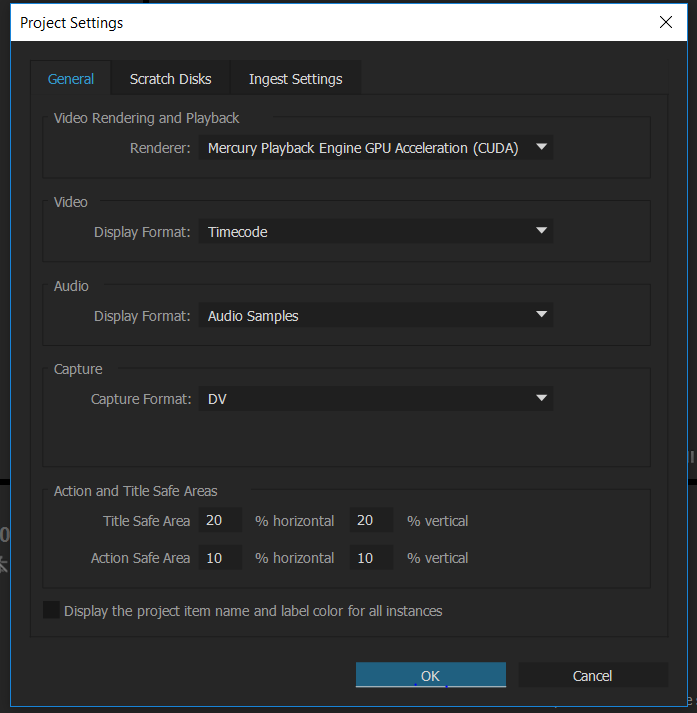697x713 pixels.
Task: Switch to the Scratch Disks tab
Action: tap(170, 79)
